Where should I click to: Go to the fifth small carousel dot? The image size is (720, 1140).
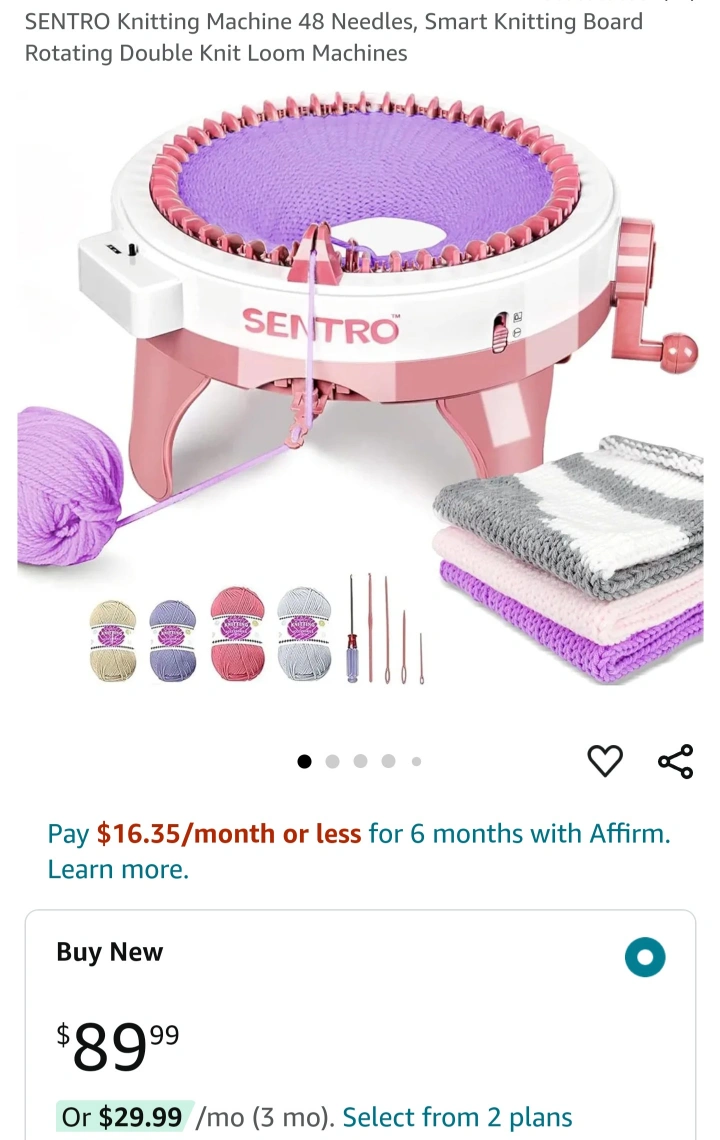coord(416,761)
